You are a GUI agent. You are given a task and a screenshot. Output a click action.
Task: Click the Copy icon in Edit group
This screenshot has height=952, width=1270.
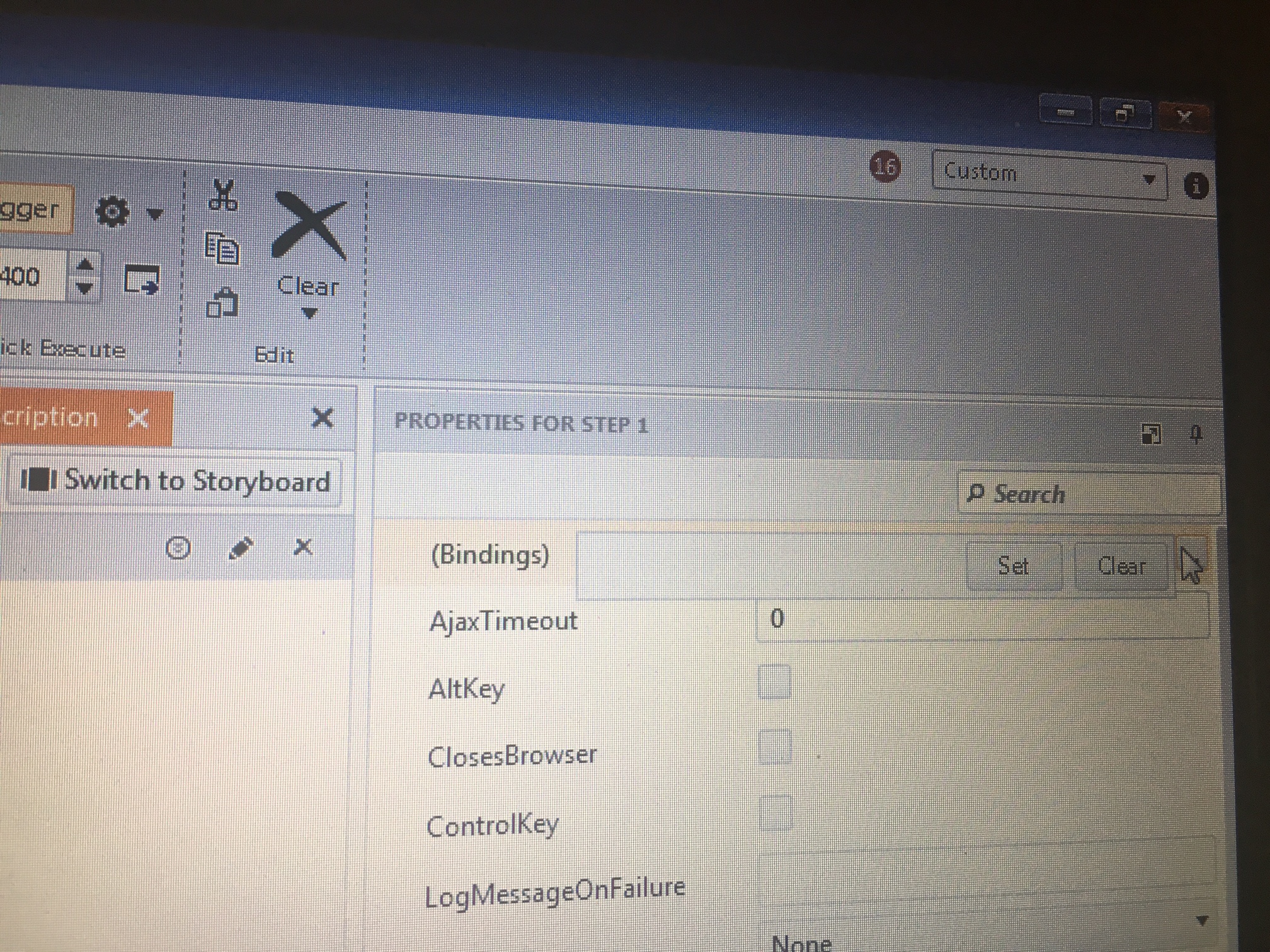222,248
